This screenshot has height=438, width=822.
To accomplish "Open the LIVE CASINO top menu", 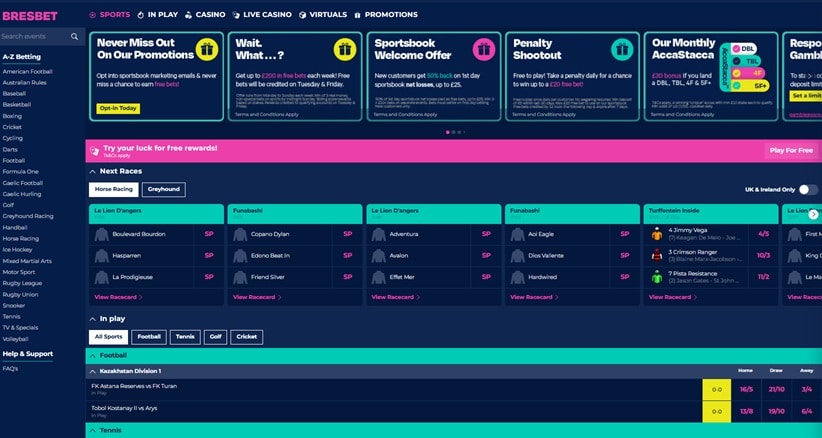I will (262, 15).
